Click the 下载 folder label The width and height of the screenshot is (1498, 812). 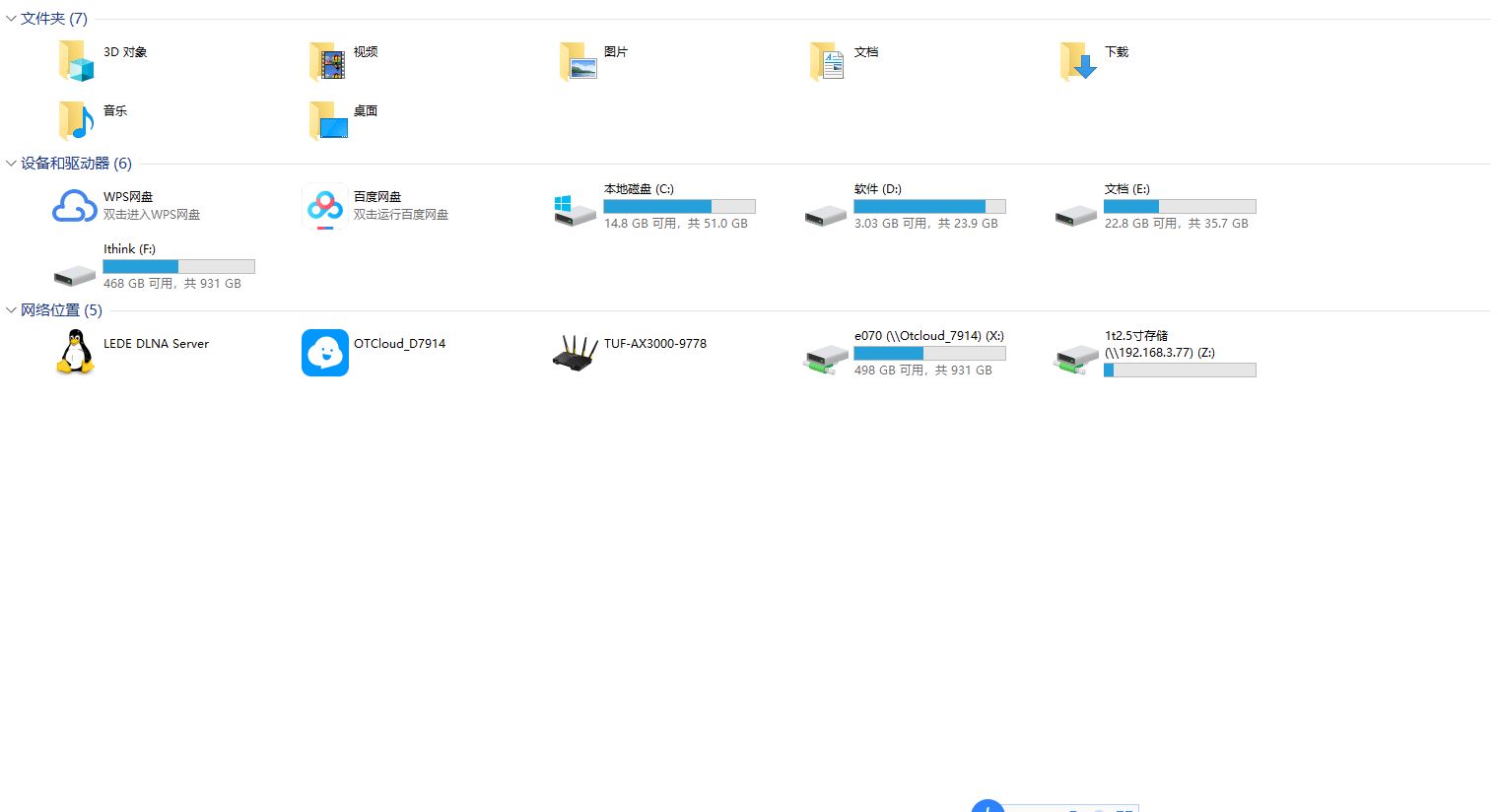(x=1117, y=52)
